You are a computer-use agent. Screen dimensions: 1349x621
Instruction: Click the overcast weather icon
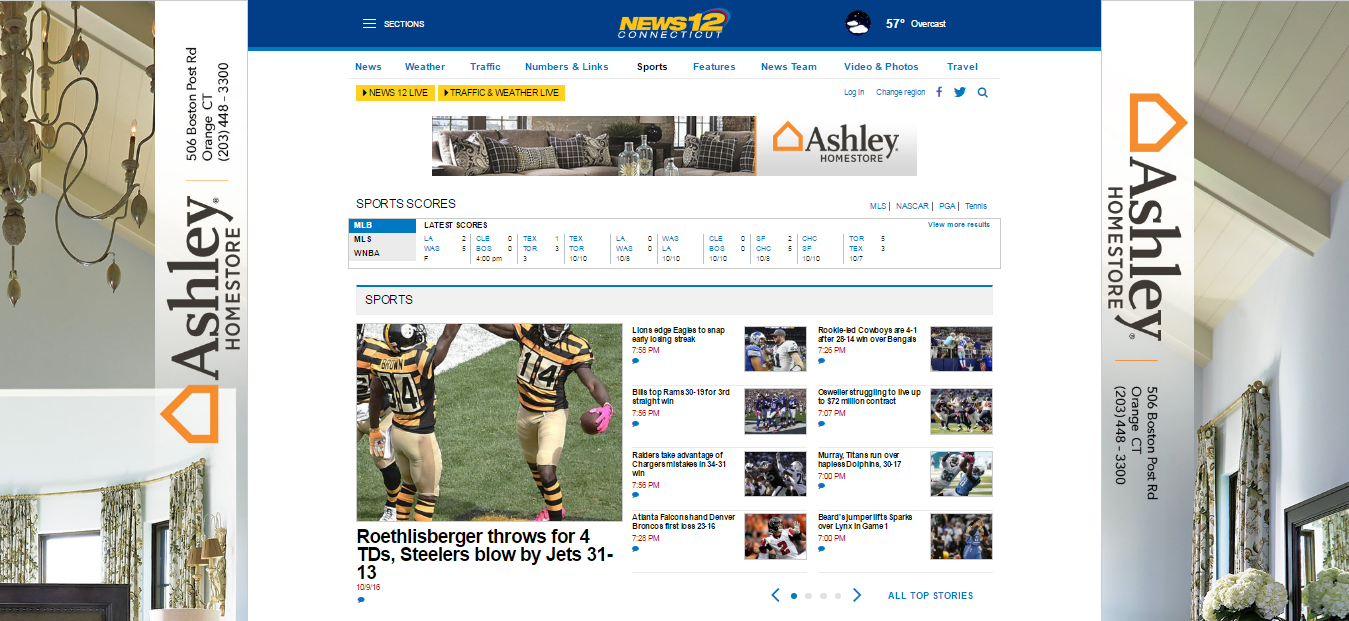(858, 22)
